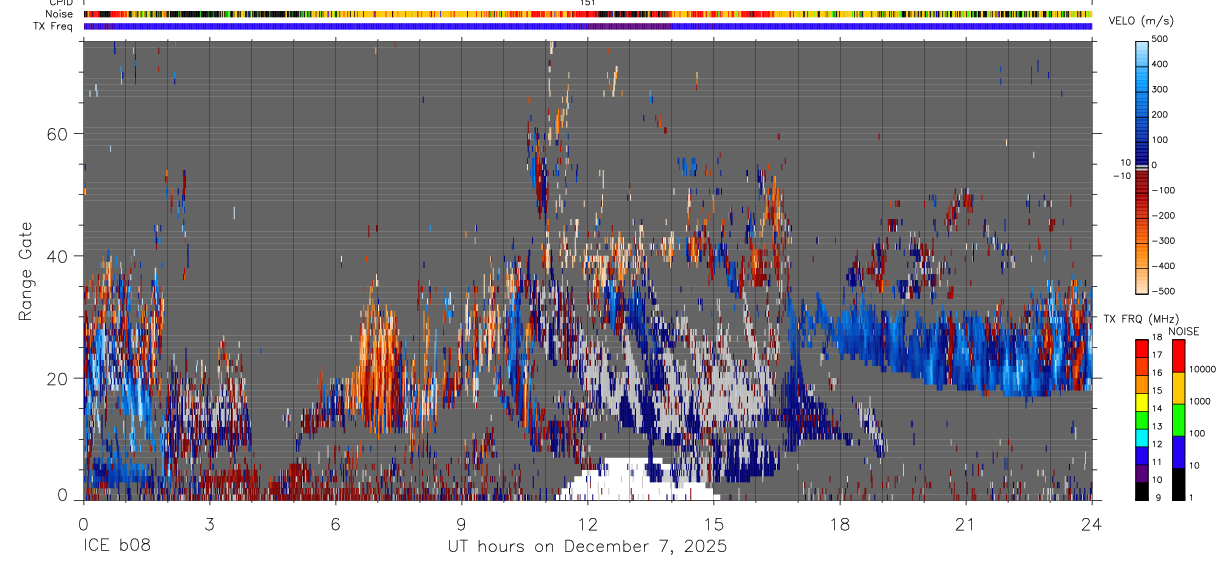1228x567 pixels.
Task: Click the green 13–14 MHz TX FRQ swatch
Action: tap(1142, 418)
